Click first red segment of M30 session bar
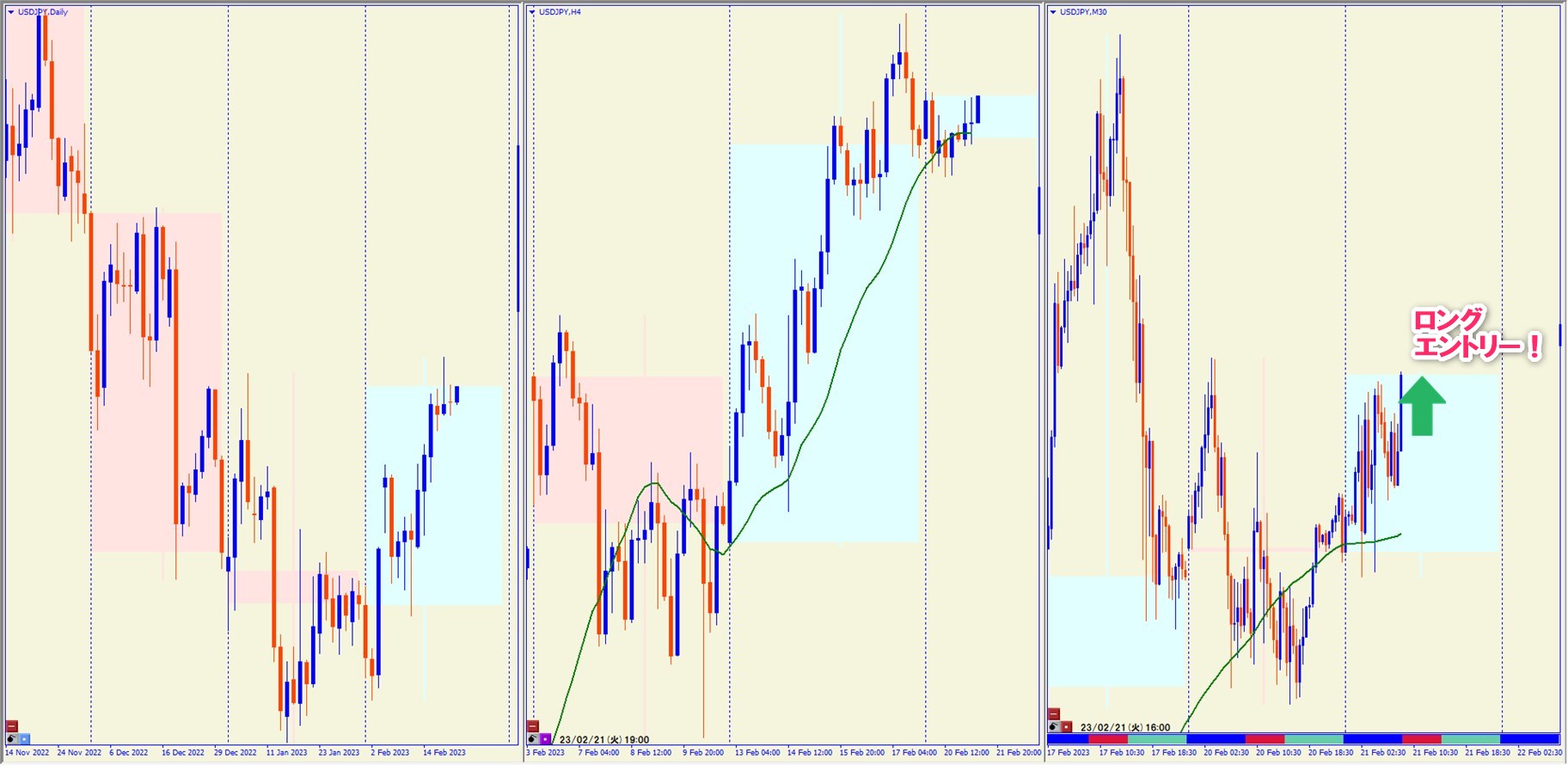 tap(1107, 739)
